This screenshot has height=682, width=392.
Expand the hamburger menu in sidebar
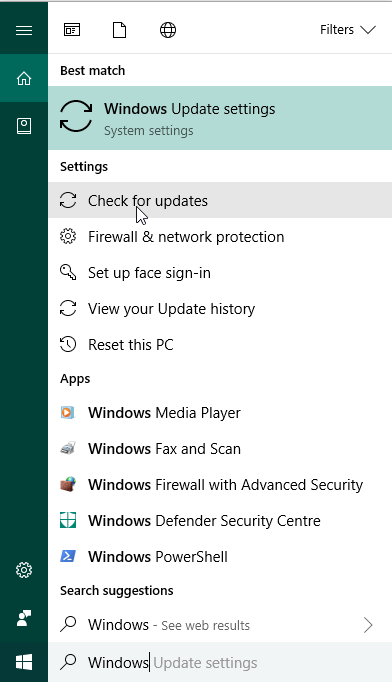coord(24,30)
